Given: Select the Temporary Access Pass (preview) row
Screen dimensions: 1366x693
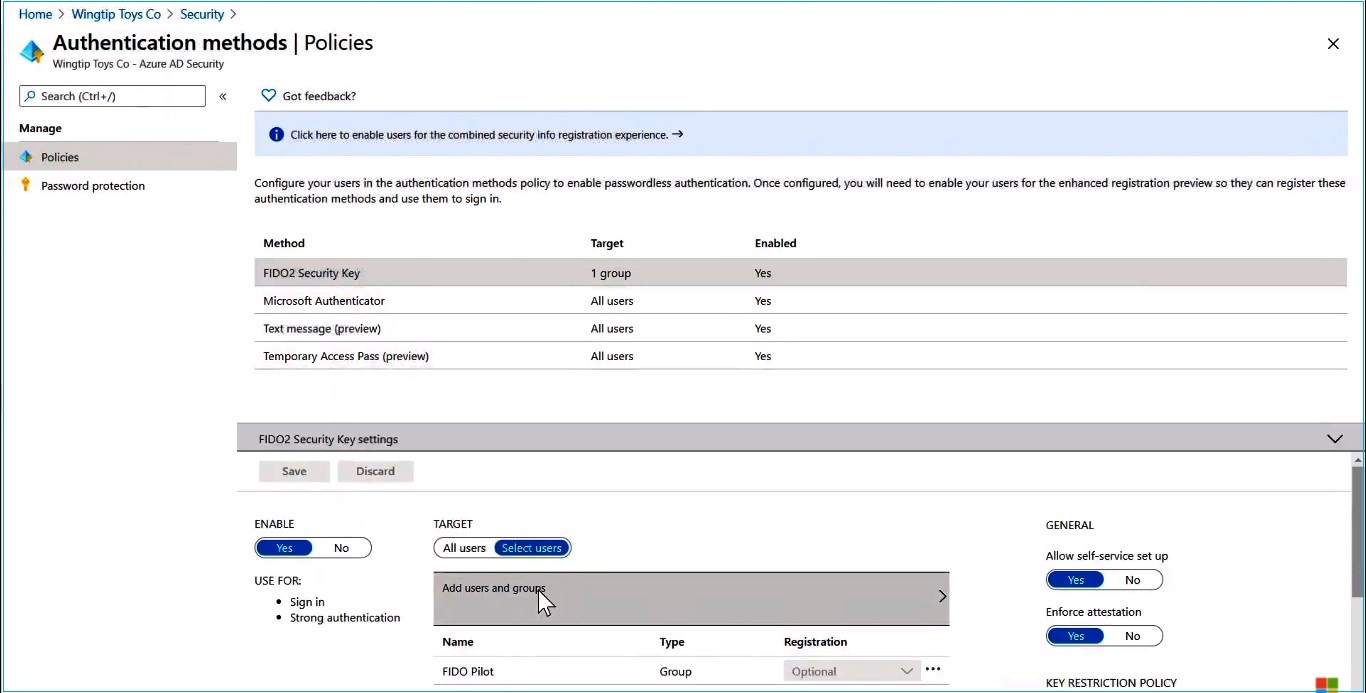Looking at the screenshot, I should (x=801, y=356).
